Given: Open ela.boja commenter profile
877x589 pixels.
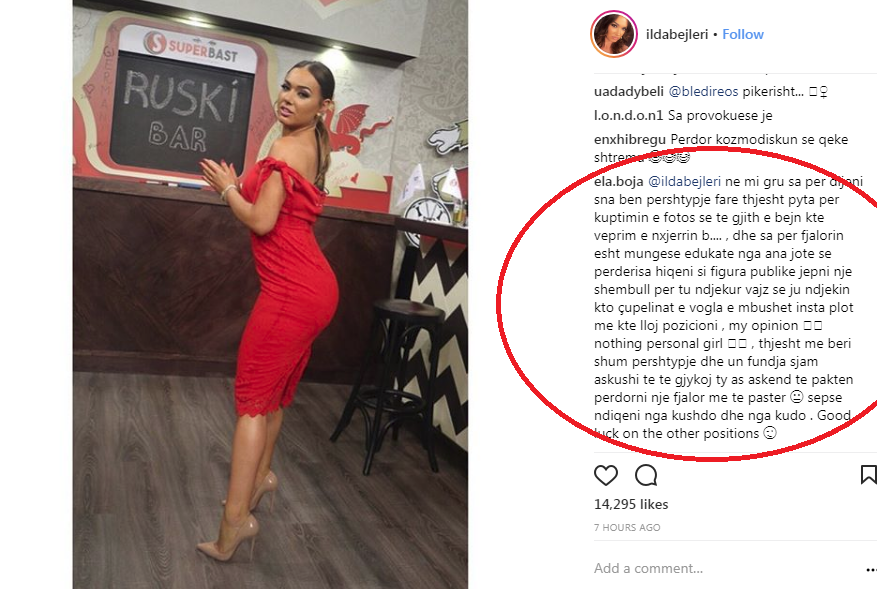Looking at the screenshot, I should click(x=619, y=181).
